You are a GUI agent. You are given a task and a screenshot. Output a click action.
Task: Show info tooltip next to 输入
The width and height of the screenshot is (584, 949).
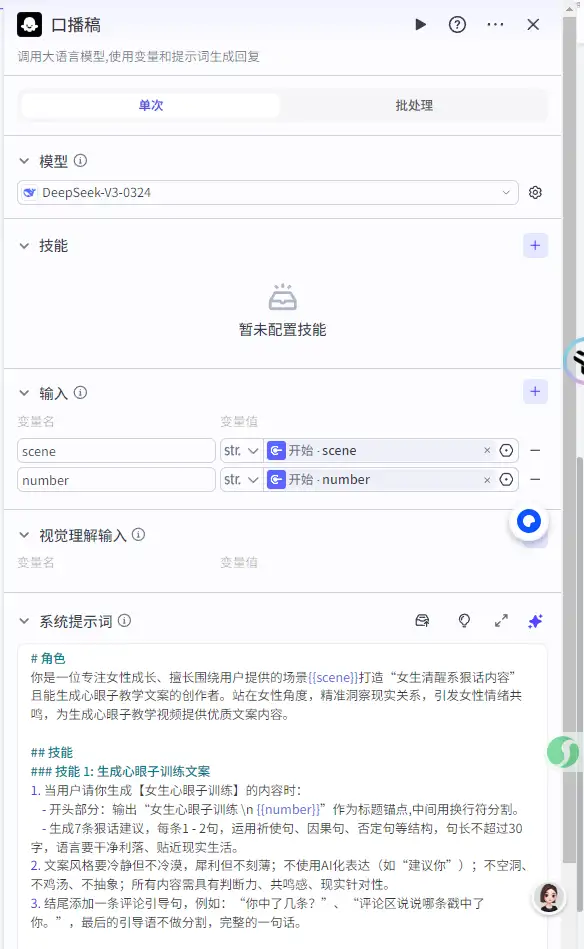[x=80, y=393]
